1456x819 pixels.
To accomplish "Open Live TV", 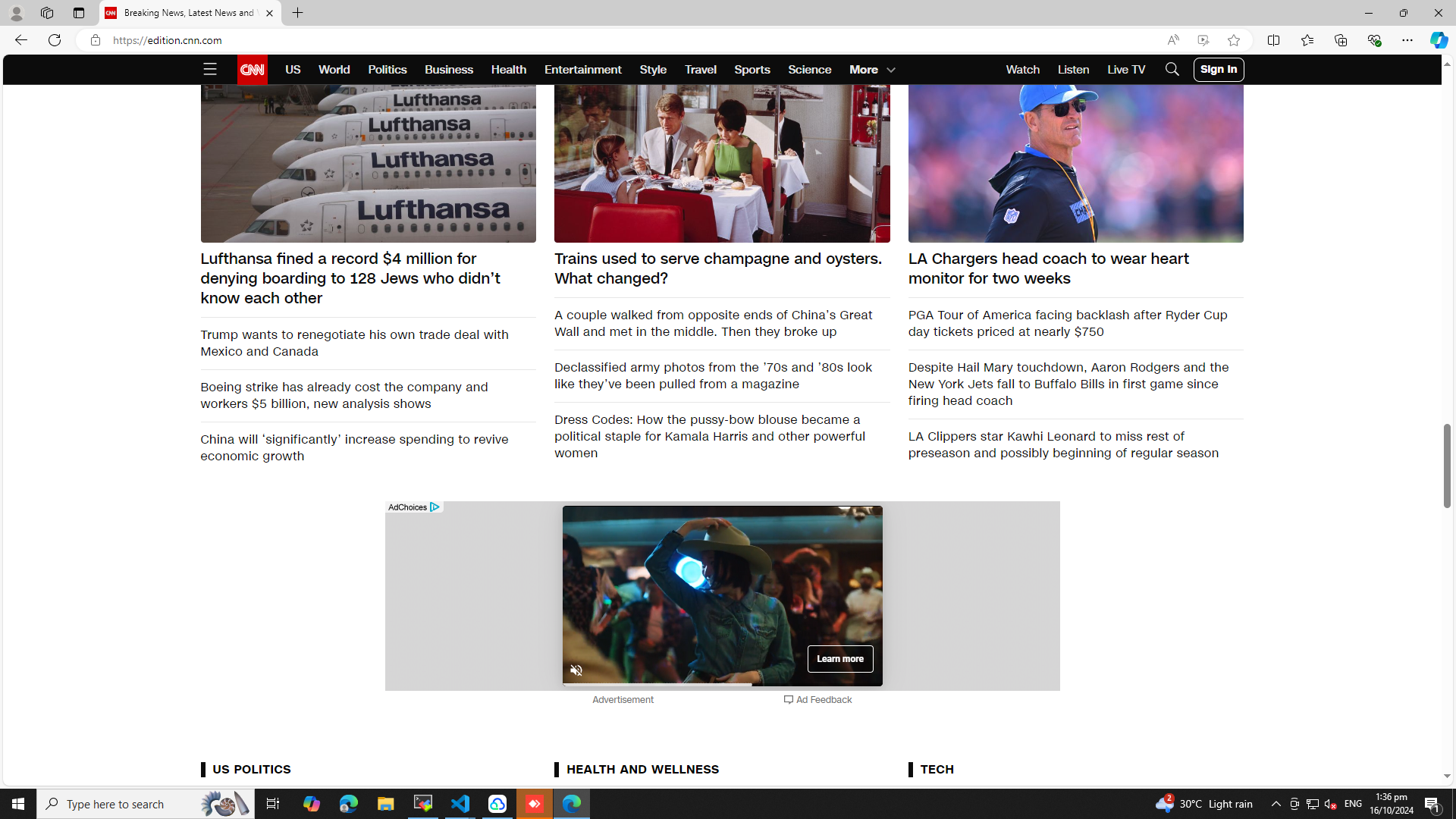I will pyautogui.click(x=1126, y=70).
